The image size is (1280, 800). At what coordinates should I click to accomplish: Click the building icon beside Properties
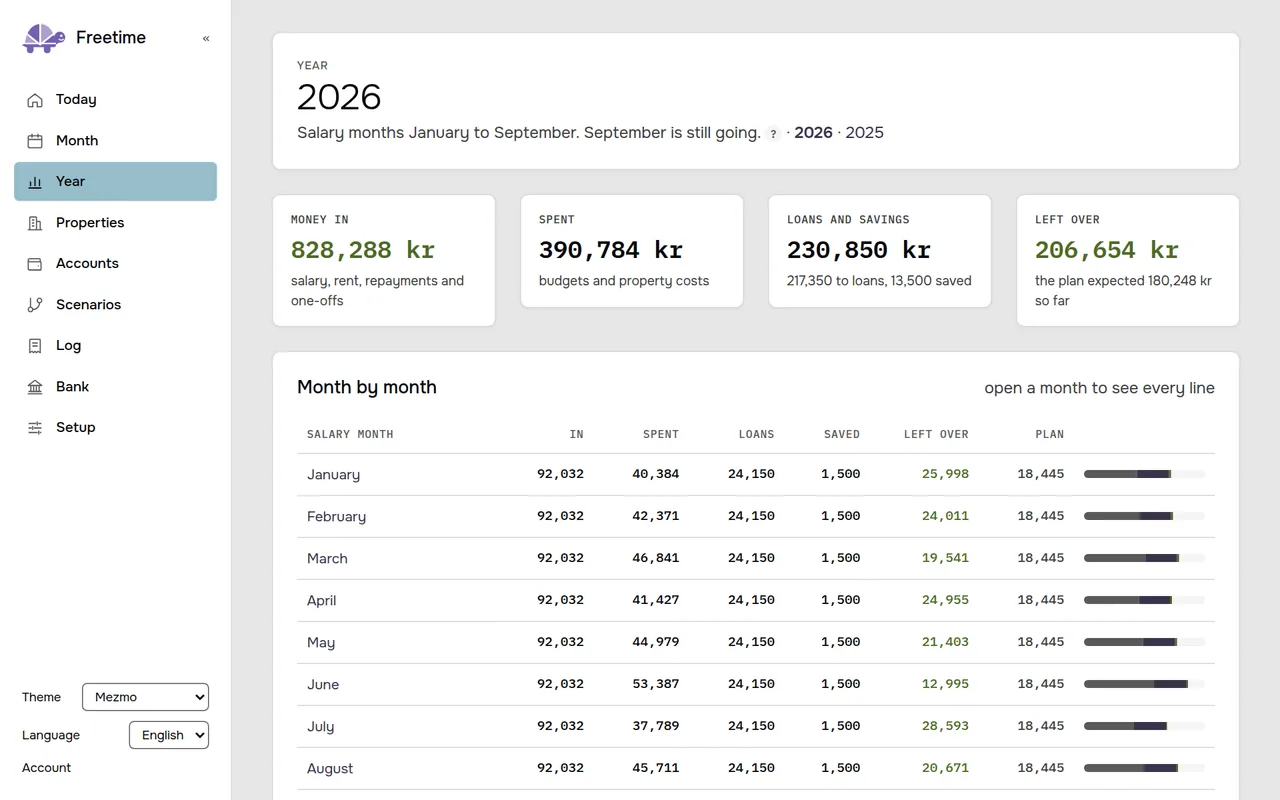click(x=35, y=223)
